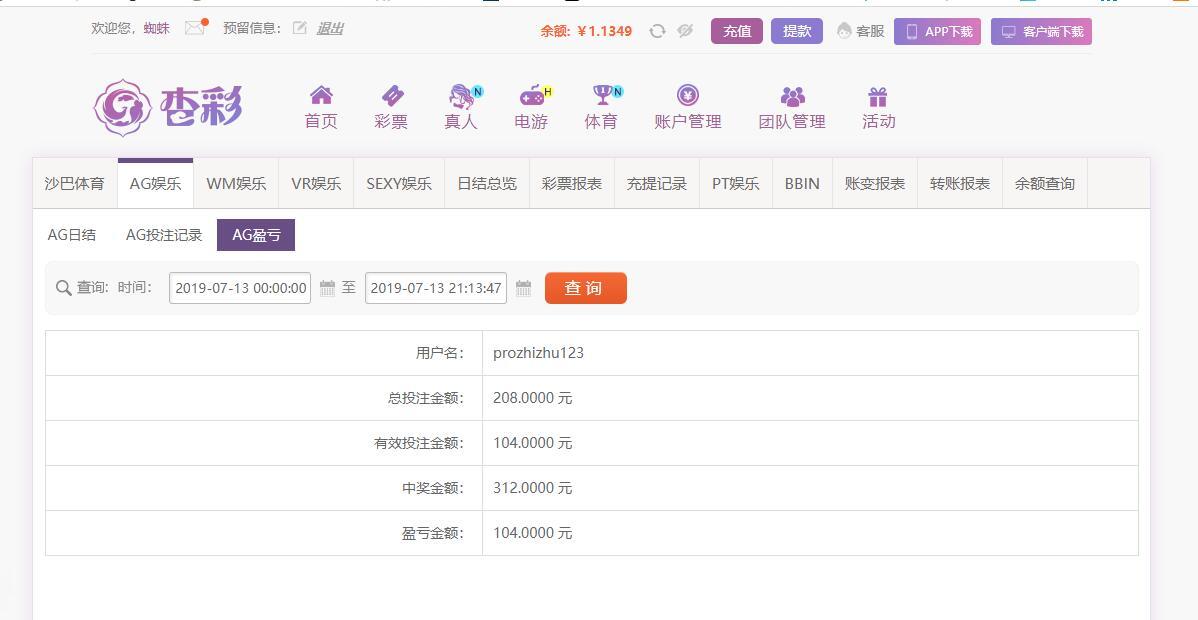Click the start time input field
Image resolution: width=1198 pixels, height=620 pixels.
point(240,288)
